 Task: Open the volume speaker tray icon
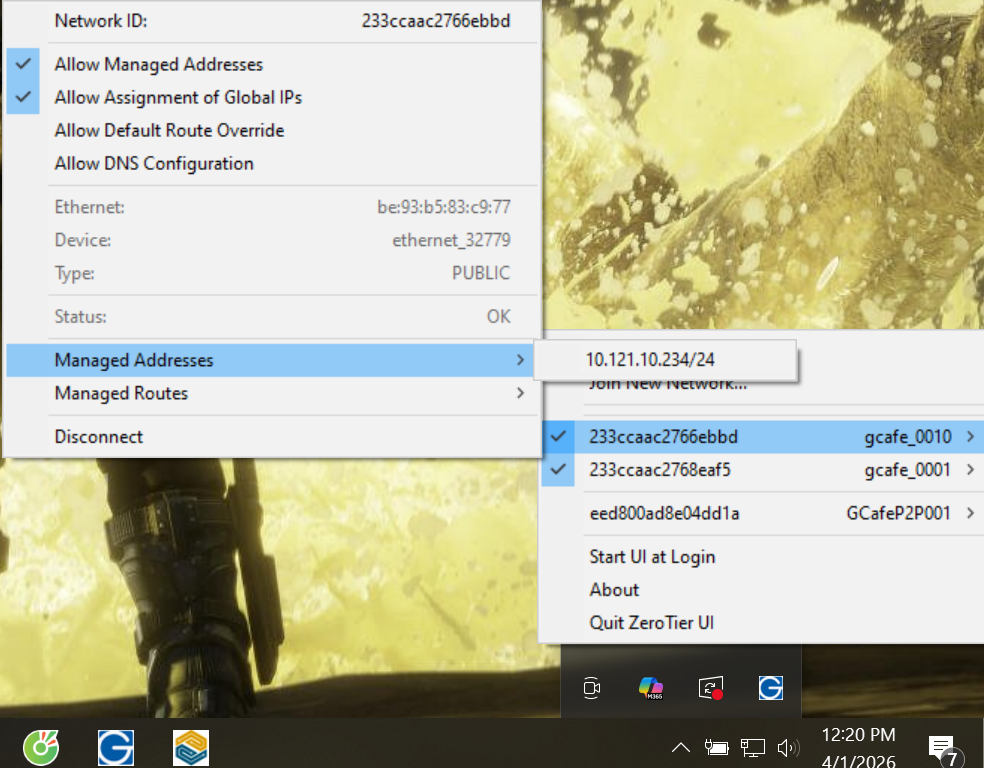[x=788, y=747]
